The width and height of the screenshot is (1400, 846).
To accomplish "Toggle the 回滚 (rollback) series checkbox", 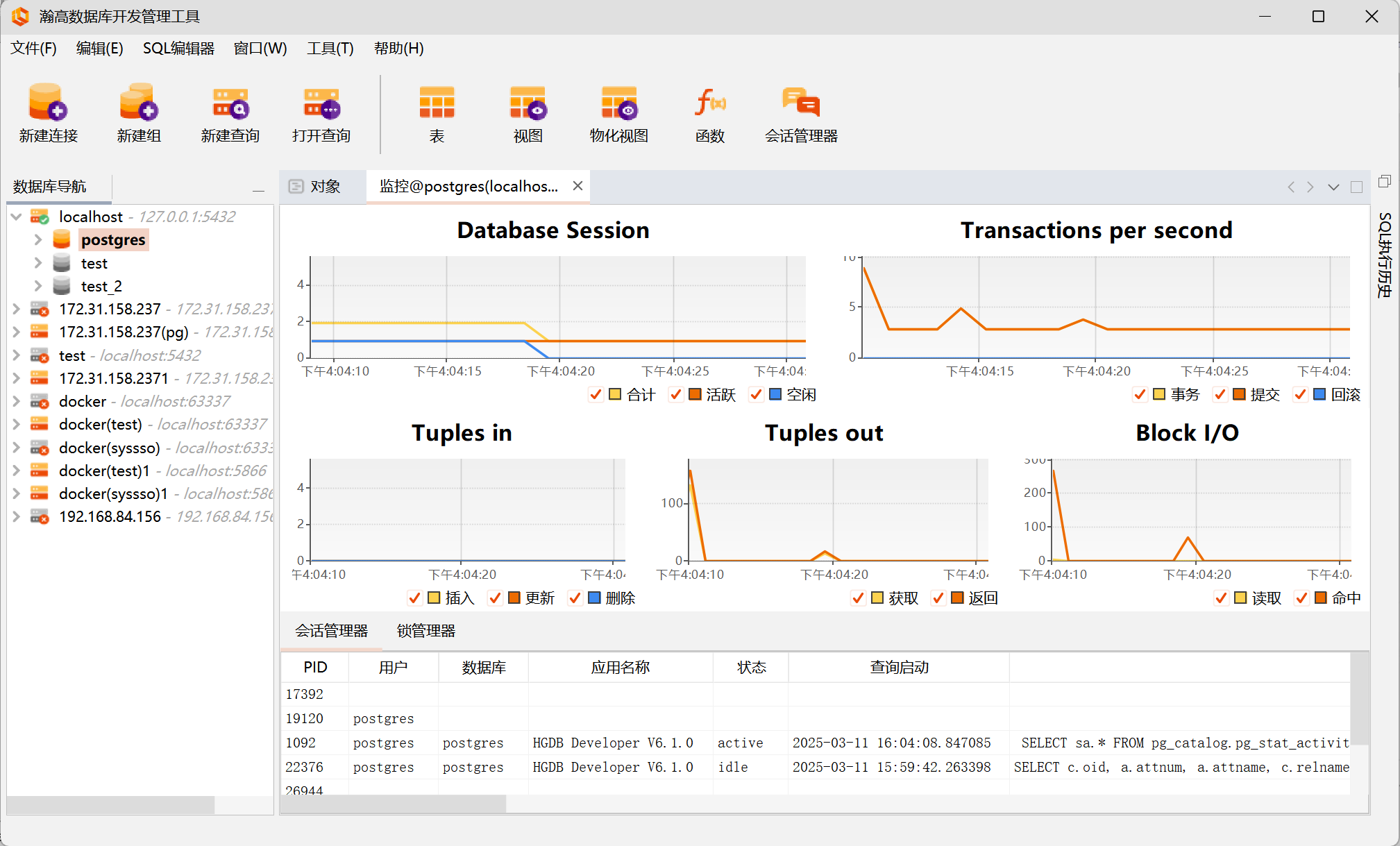I will point(1299,395).
